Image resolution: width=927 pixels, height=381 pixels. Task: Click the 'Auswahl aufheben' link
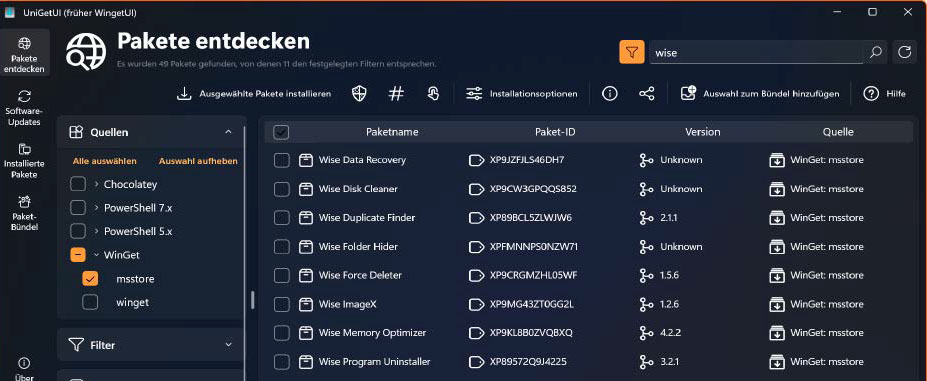[198, 161]
